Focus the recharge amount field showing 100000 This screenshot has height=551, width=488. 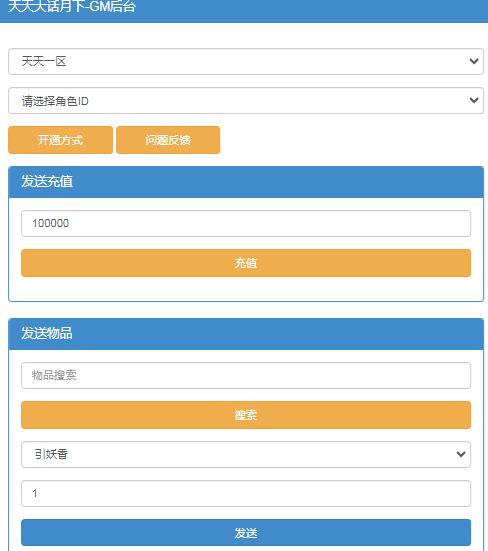[246, 223]
